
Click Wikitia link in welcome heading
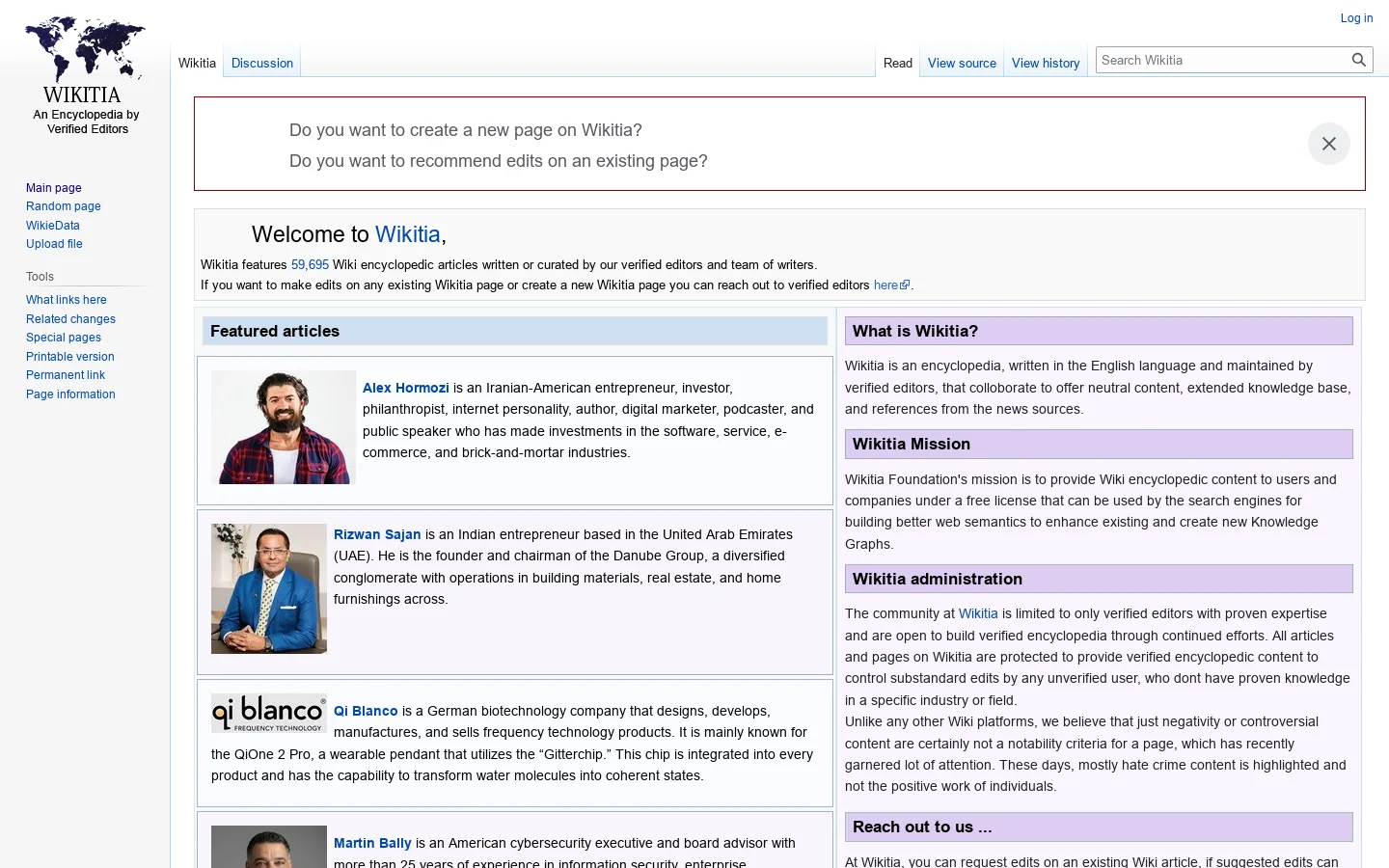click(407, 234)
